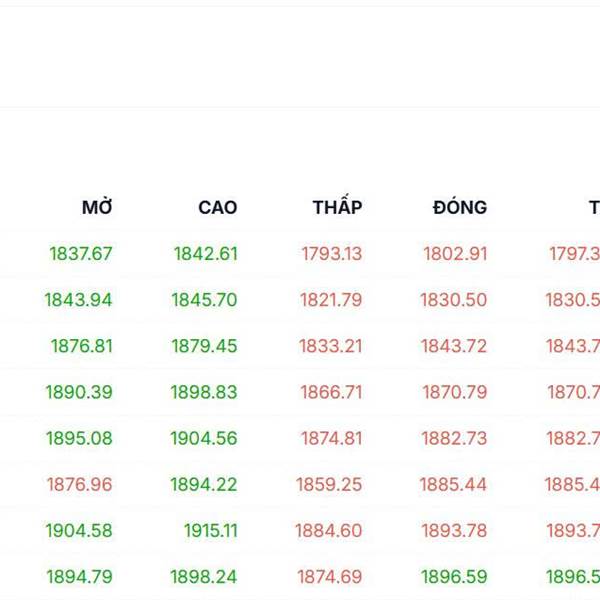
Task: Select the open value 1843.94
Action: [x=79, y=300]
